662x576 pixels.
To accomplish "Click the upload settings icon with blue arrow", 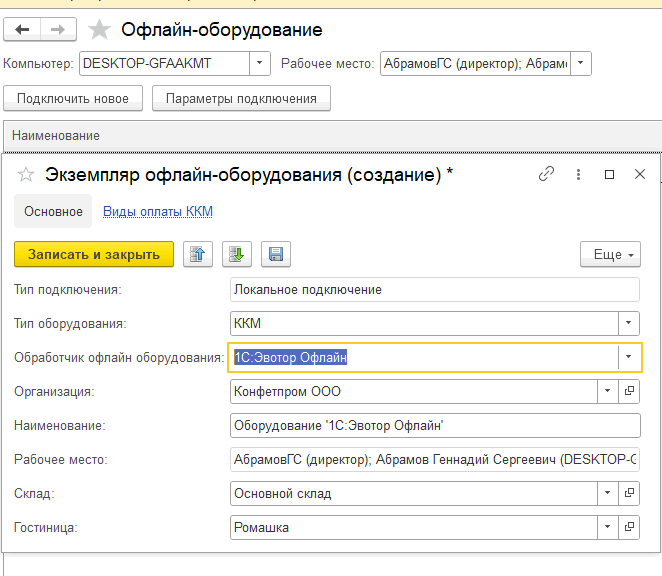I will click(198, 254).
